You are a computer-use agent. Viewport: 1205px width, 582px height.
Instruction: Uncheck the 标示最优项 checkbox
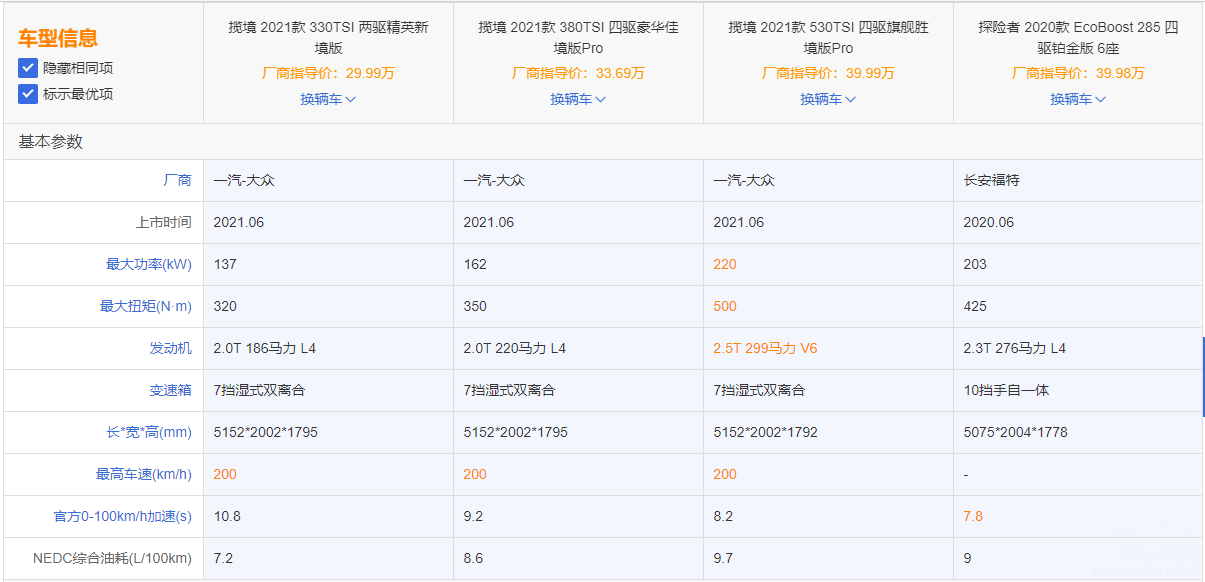point(28,94)
